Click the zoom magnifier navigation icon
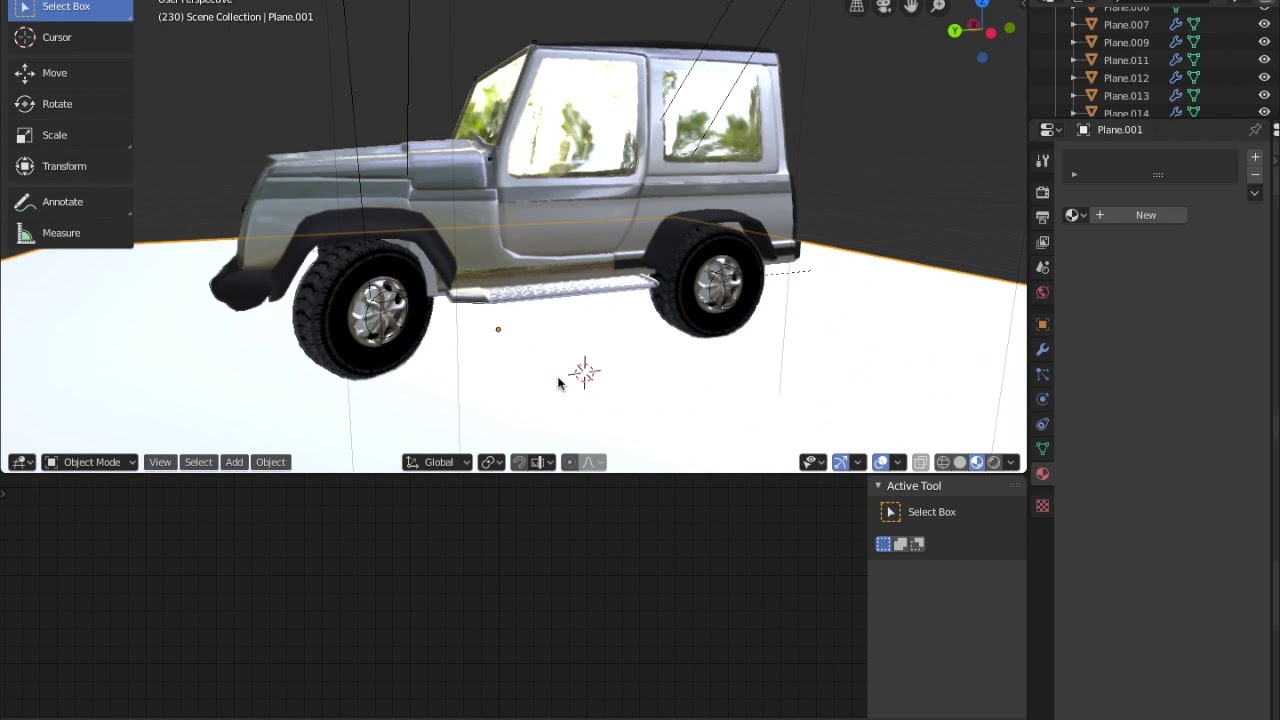The image size is (1280, 720). [x=938, y=5]
